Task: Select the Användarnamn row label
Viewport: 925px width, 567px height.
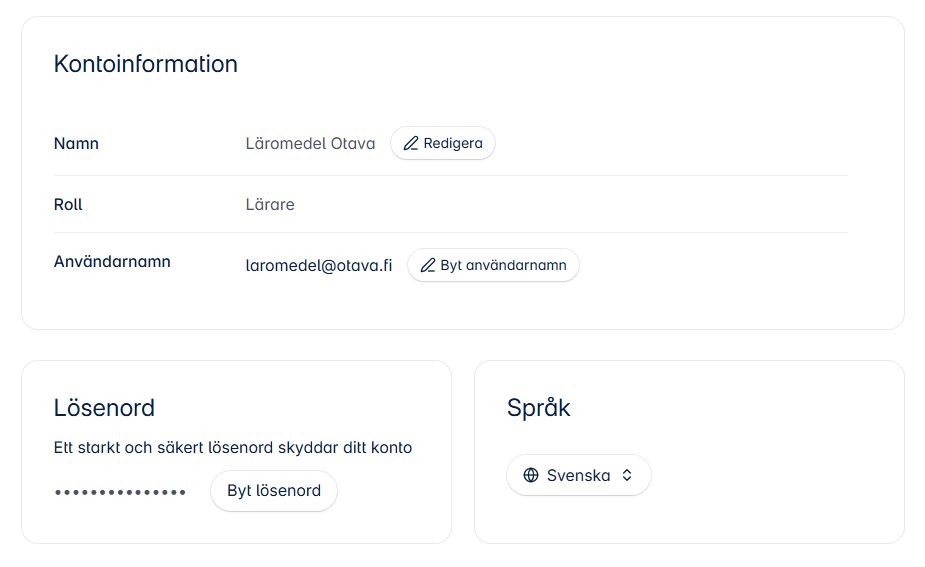Action: tap(112, 261)
